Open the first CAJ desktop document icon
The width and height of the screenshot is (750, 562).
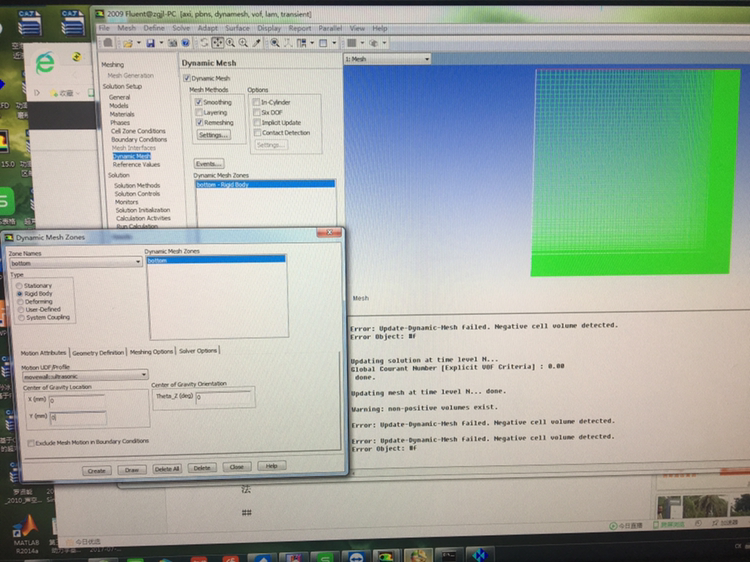[29, 23]
